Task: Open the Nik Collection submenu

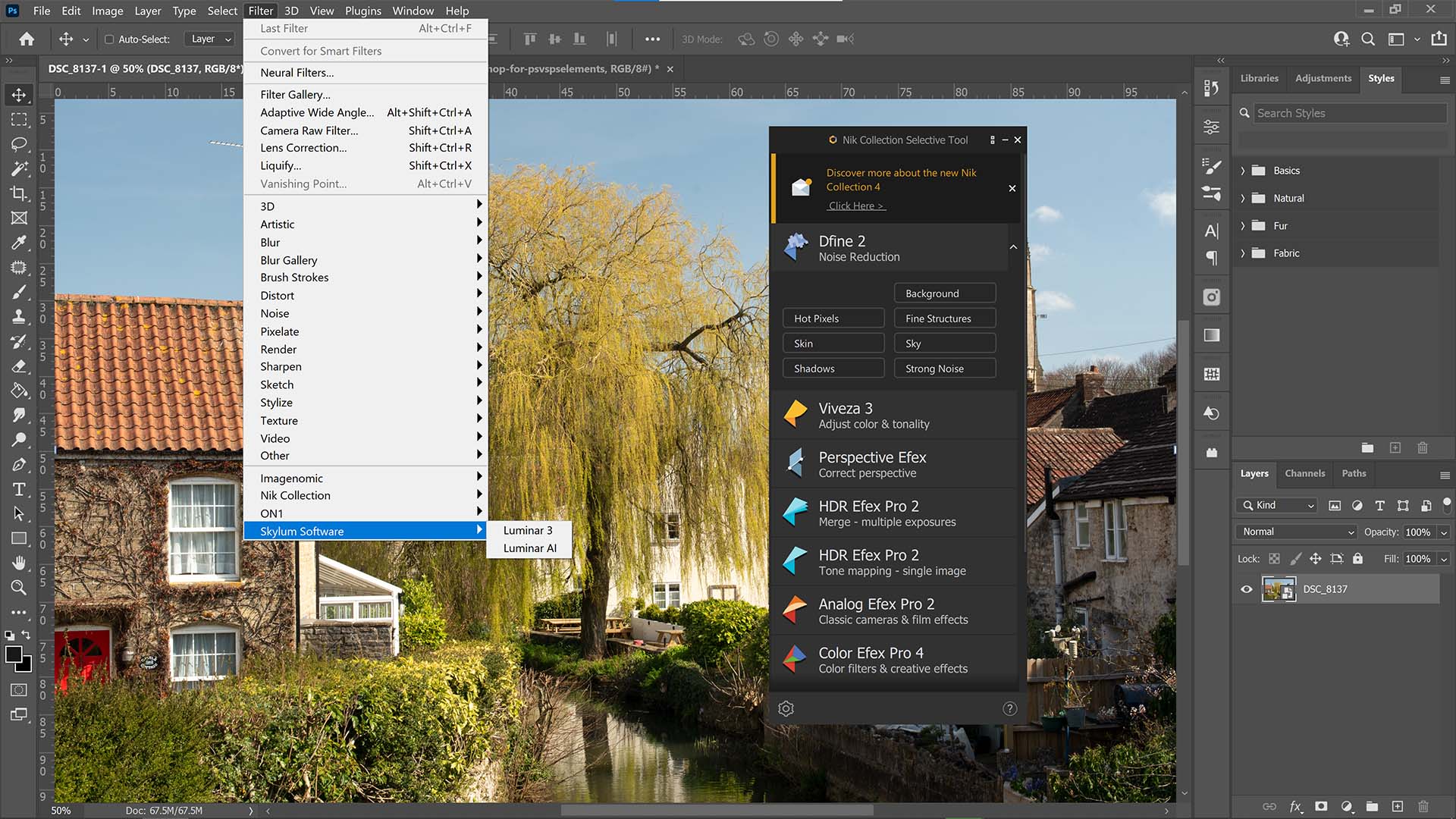Action: 365,495
